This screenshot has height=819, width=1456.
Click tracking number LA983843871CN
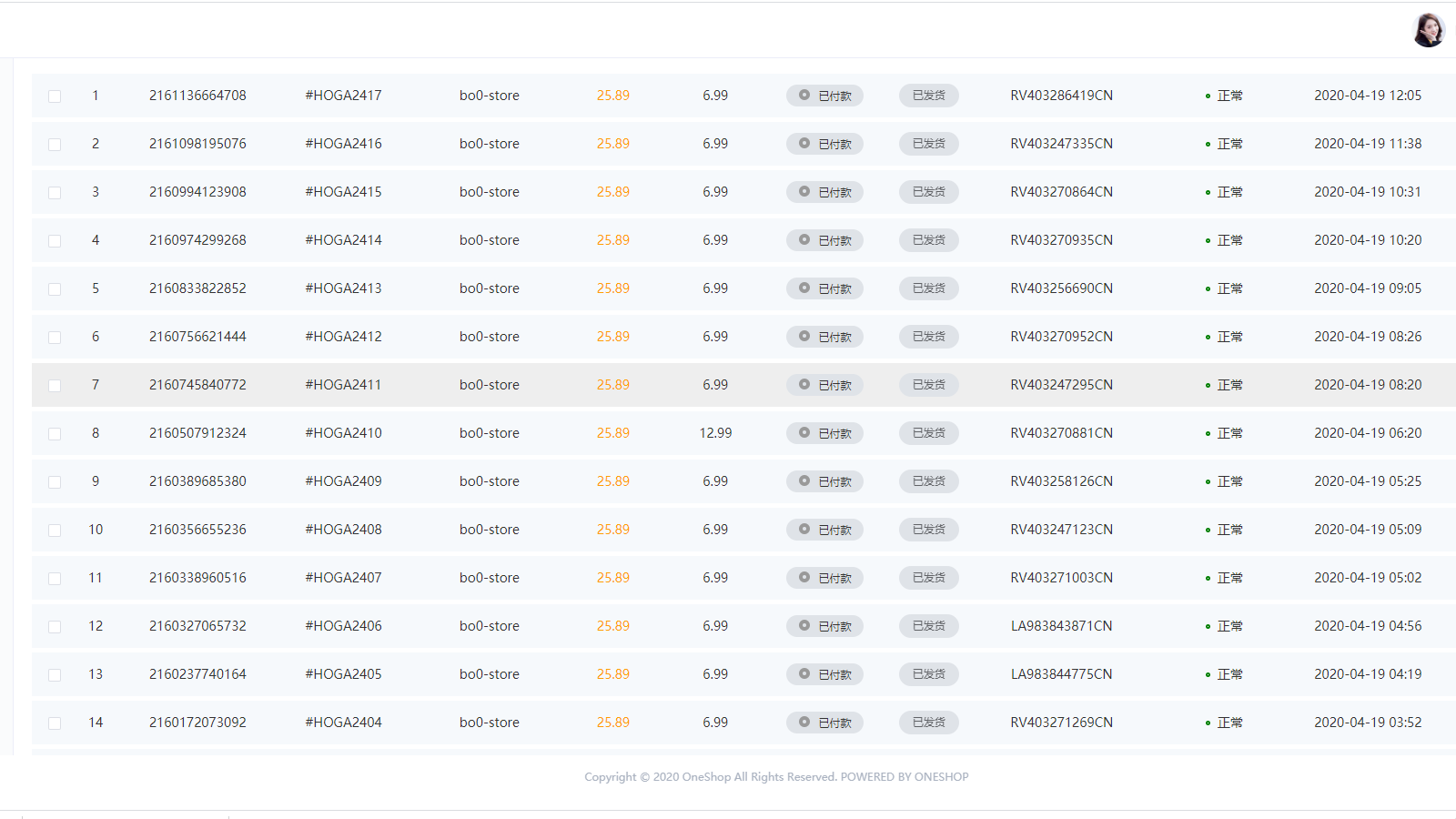click(1061, 626)
